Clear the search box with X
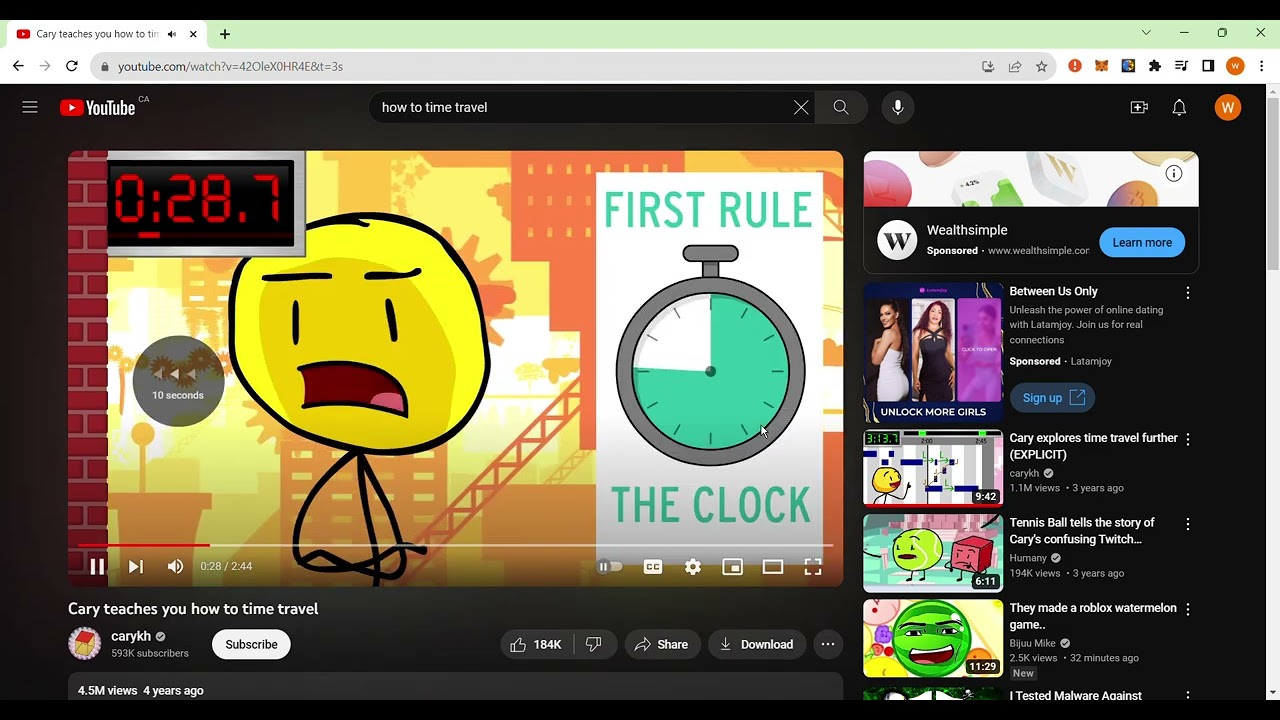1280x720 pixels. click(801, 107)
